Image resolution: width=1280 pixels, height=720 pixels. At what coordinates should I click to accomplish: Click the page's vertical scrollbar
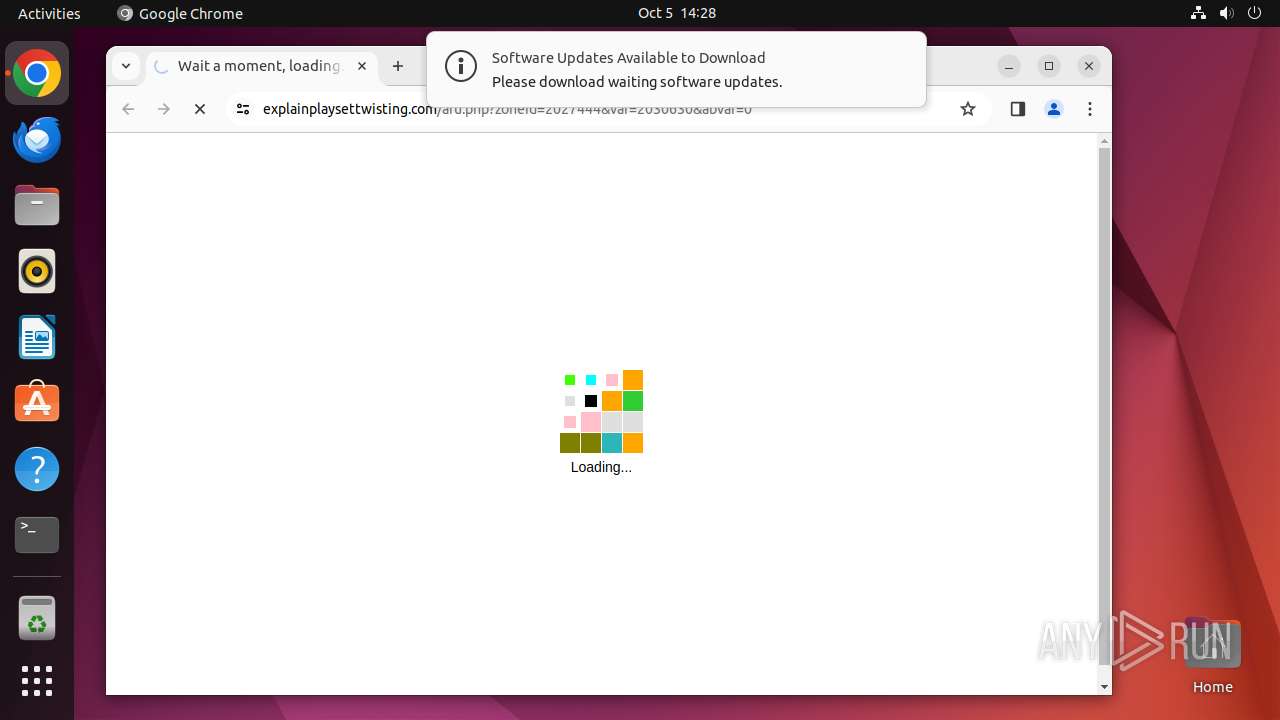1104,405
